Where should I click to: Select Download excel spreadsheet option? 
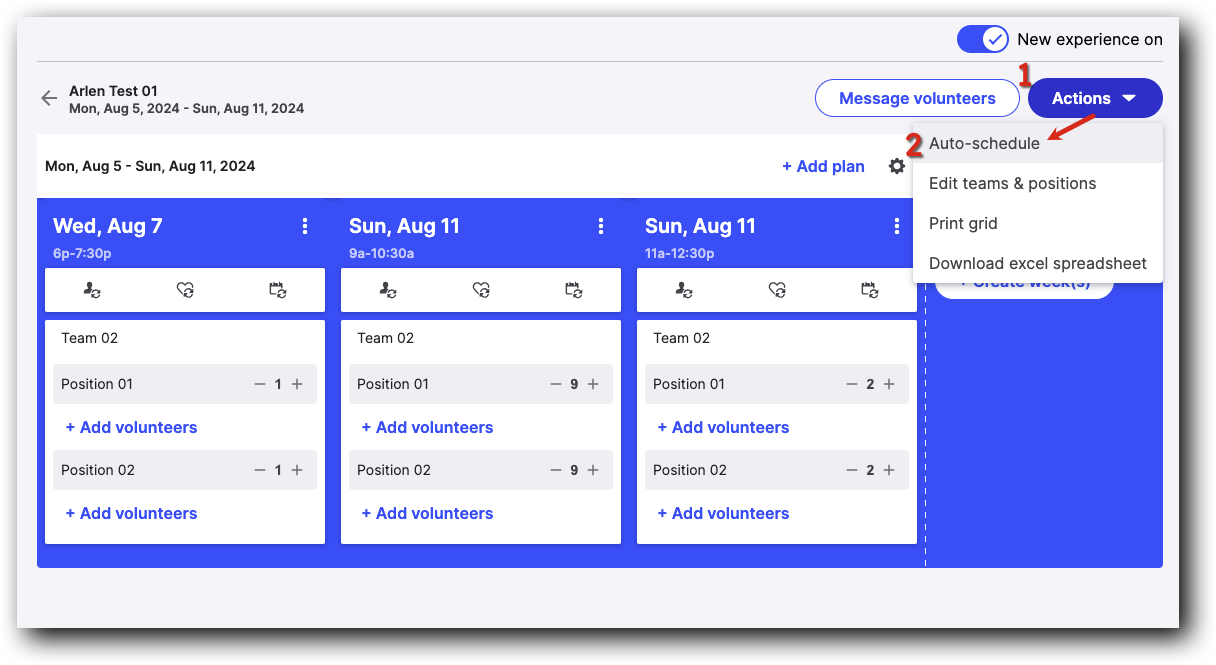[1037, 264]
